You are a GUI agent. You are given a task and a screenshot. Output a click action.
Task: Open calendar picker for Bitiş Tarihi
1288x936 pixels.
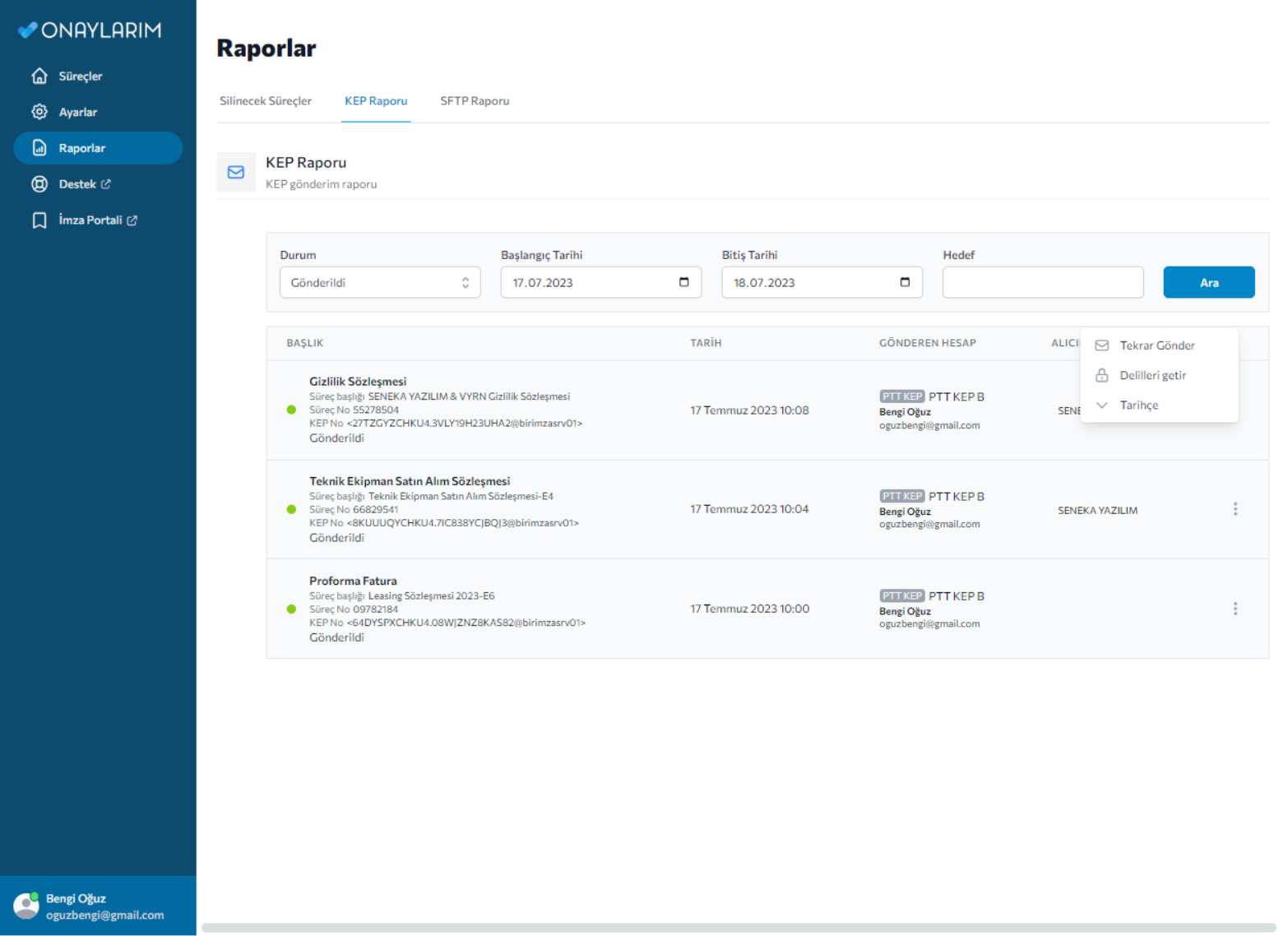tap(905, 282)
